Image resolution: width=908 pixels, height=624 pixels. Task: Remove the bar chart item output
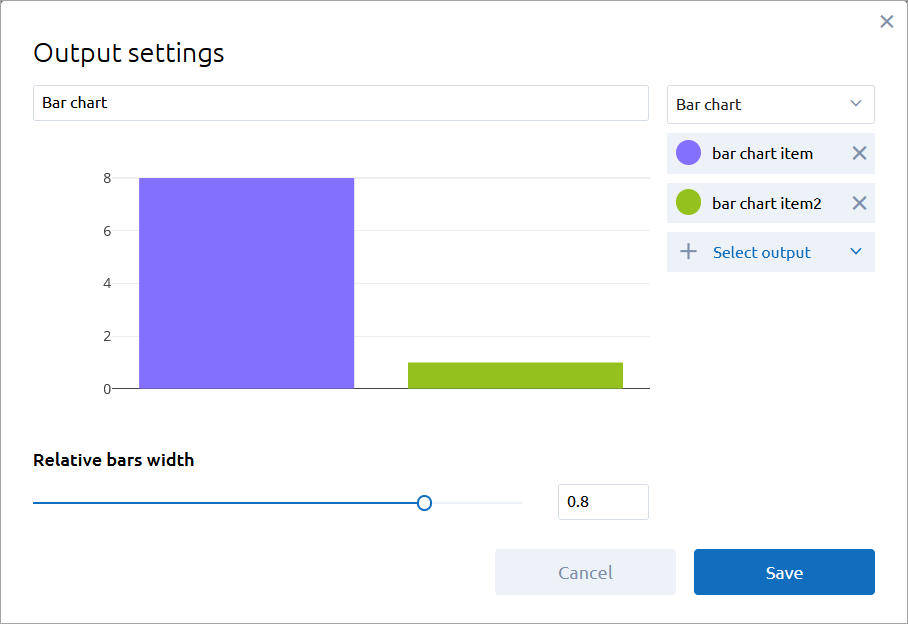click(859, 153)
